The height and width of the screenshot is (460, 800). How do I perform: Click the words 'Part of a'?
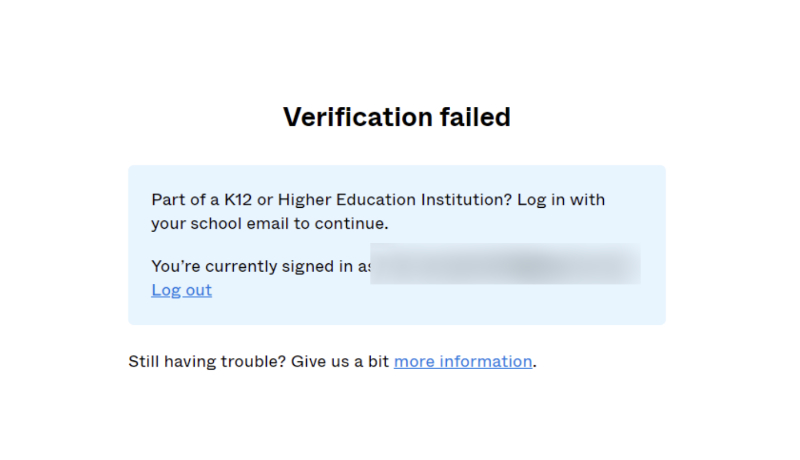pos(182,199)
